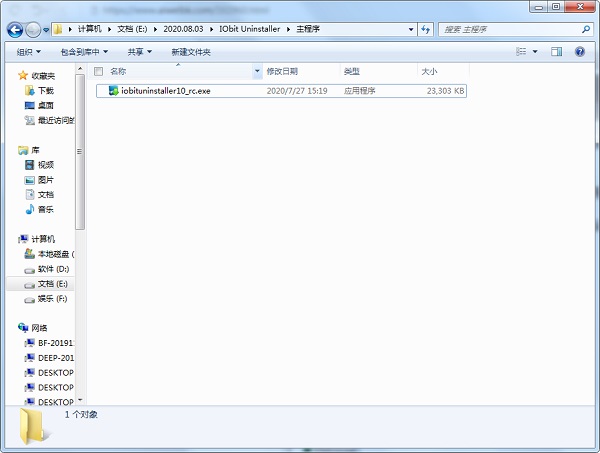Select 2020.08.03 in the address breadcrumb
Viewport: 600px width, 453px height.
coord(183,29)
